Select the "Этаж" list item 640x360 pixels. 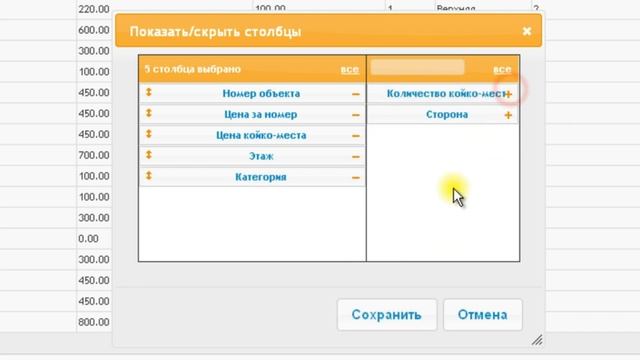click(x=252, y=156)
